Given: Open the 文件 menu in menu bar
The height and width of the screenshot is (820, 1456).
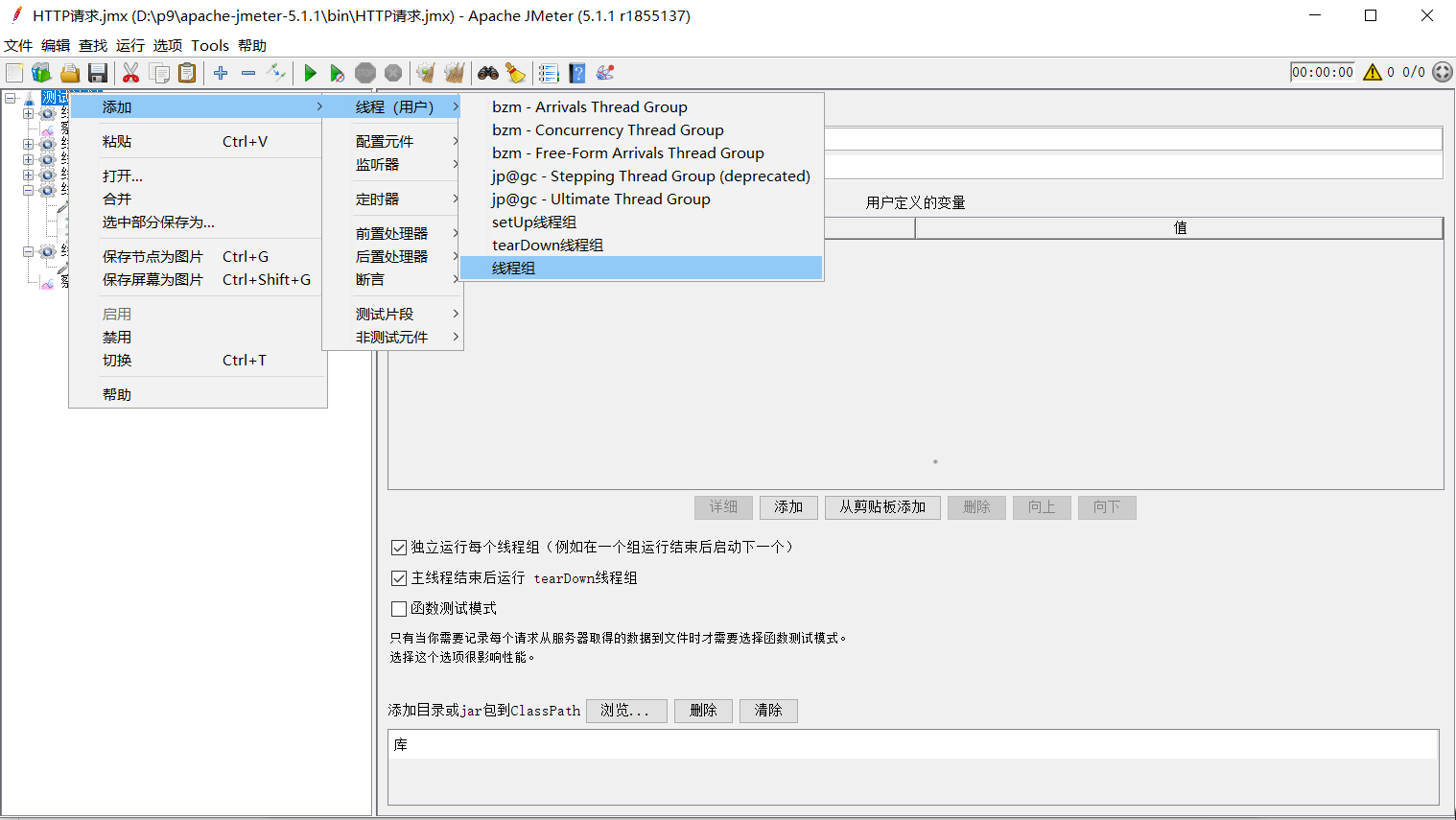Looking at the screenshot, I should pyautogui.click(x=18, y=45).
